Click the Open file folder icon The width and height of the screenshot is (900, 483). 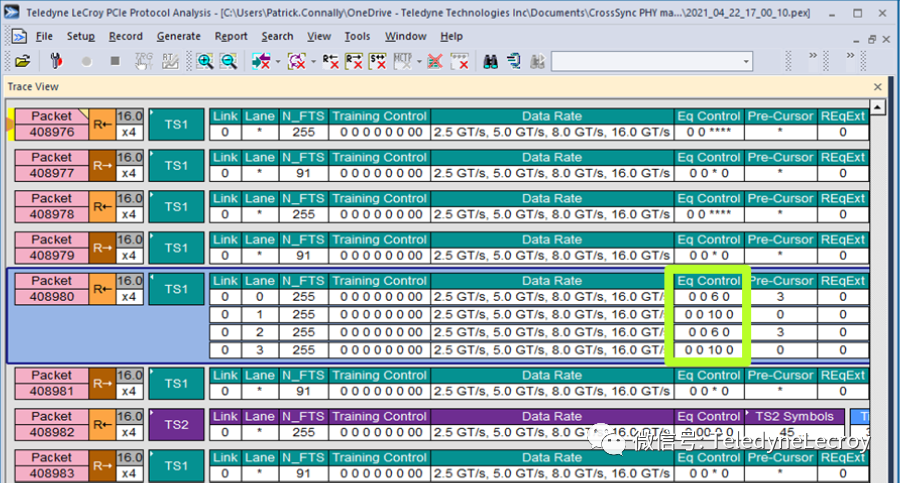pyautogui.click(x=22, y=61)
